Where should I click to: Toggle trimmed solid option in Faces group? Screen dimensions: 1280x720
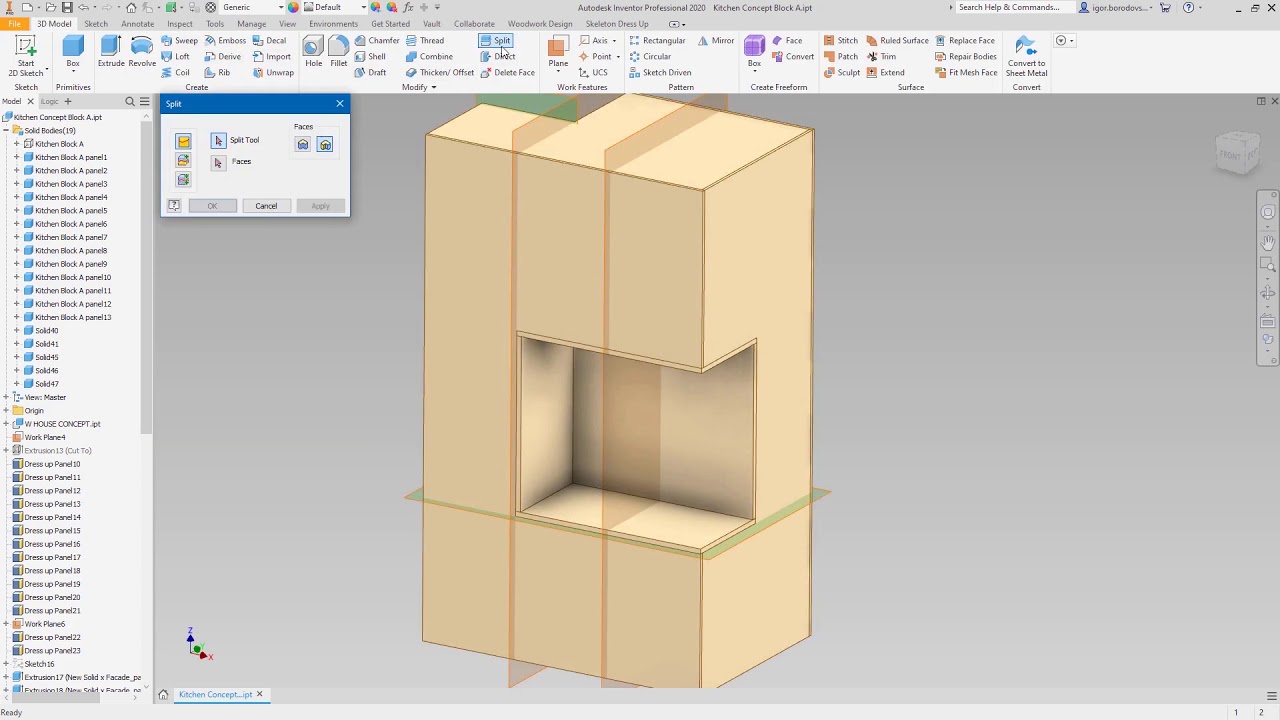[325, 144]
